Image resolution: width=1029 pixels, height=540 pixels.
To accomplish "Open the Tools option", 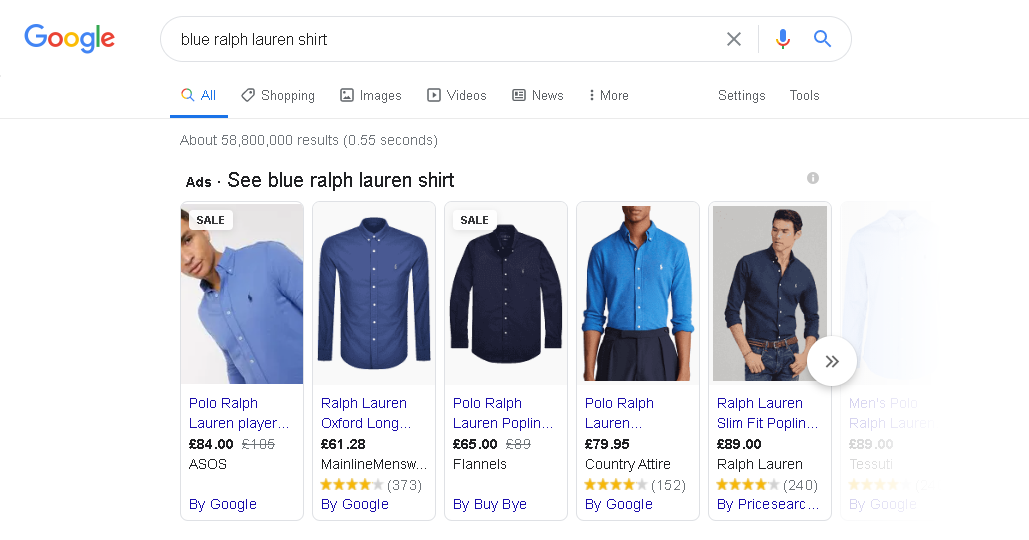I will [804, 96].
